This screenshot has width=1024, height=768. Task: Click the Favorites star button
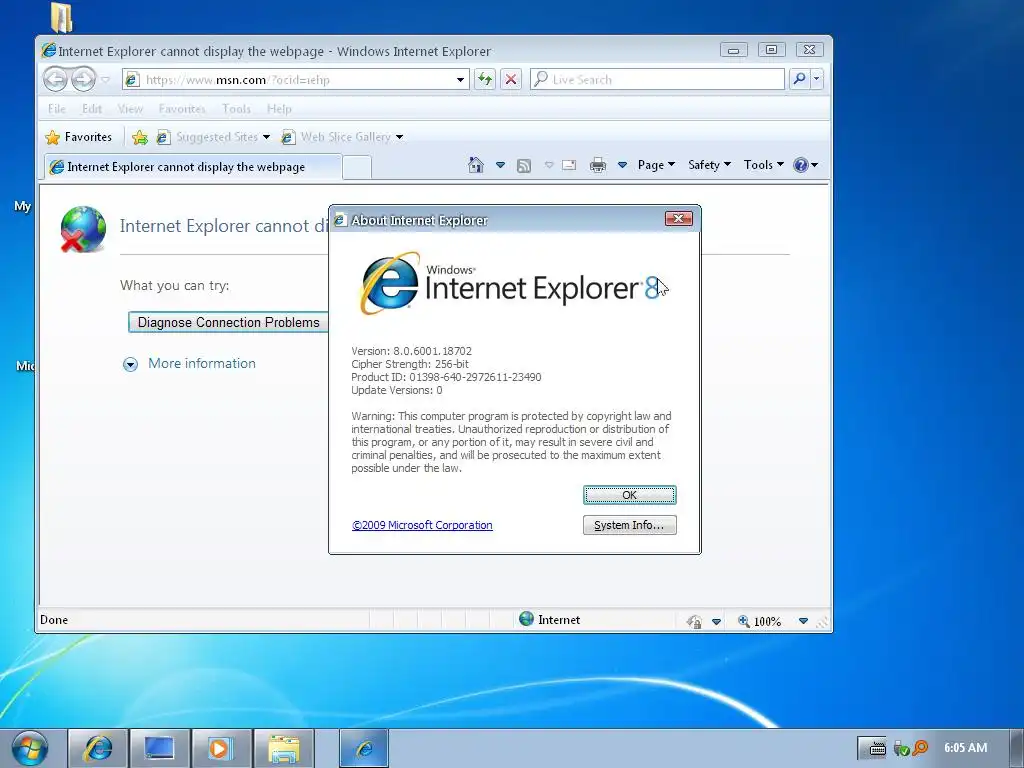(78, 137)
